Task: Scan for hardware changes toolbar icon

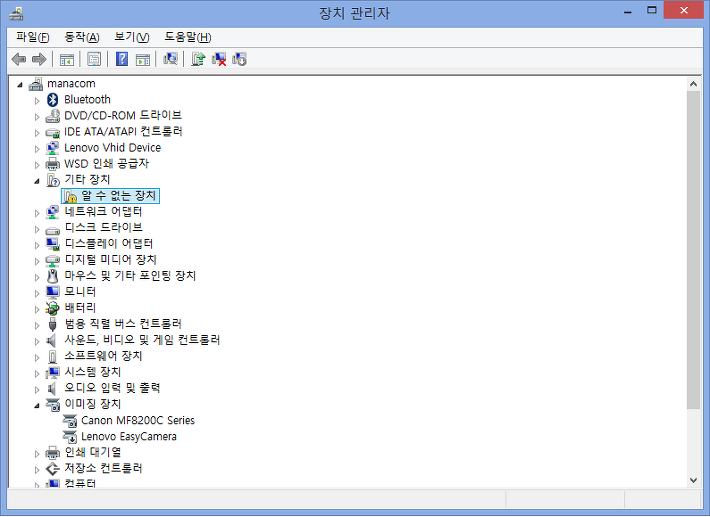Action: coord(170,59)
